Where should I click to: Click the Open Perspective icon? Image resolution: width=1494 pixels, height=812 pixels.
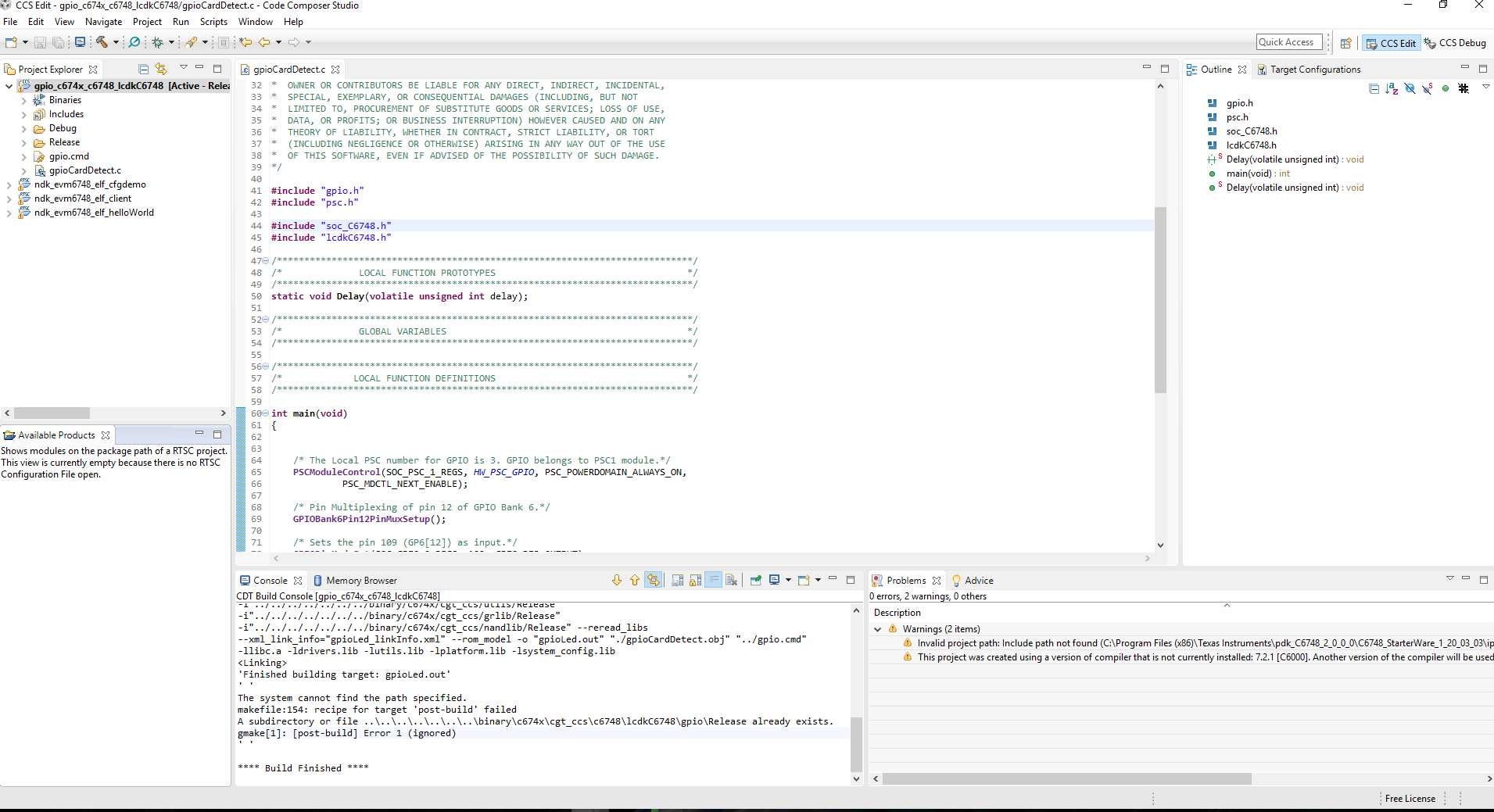click(1345, 43)
